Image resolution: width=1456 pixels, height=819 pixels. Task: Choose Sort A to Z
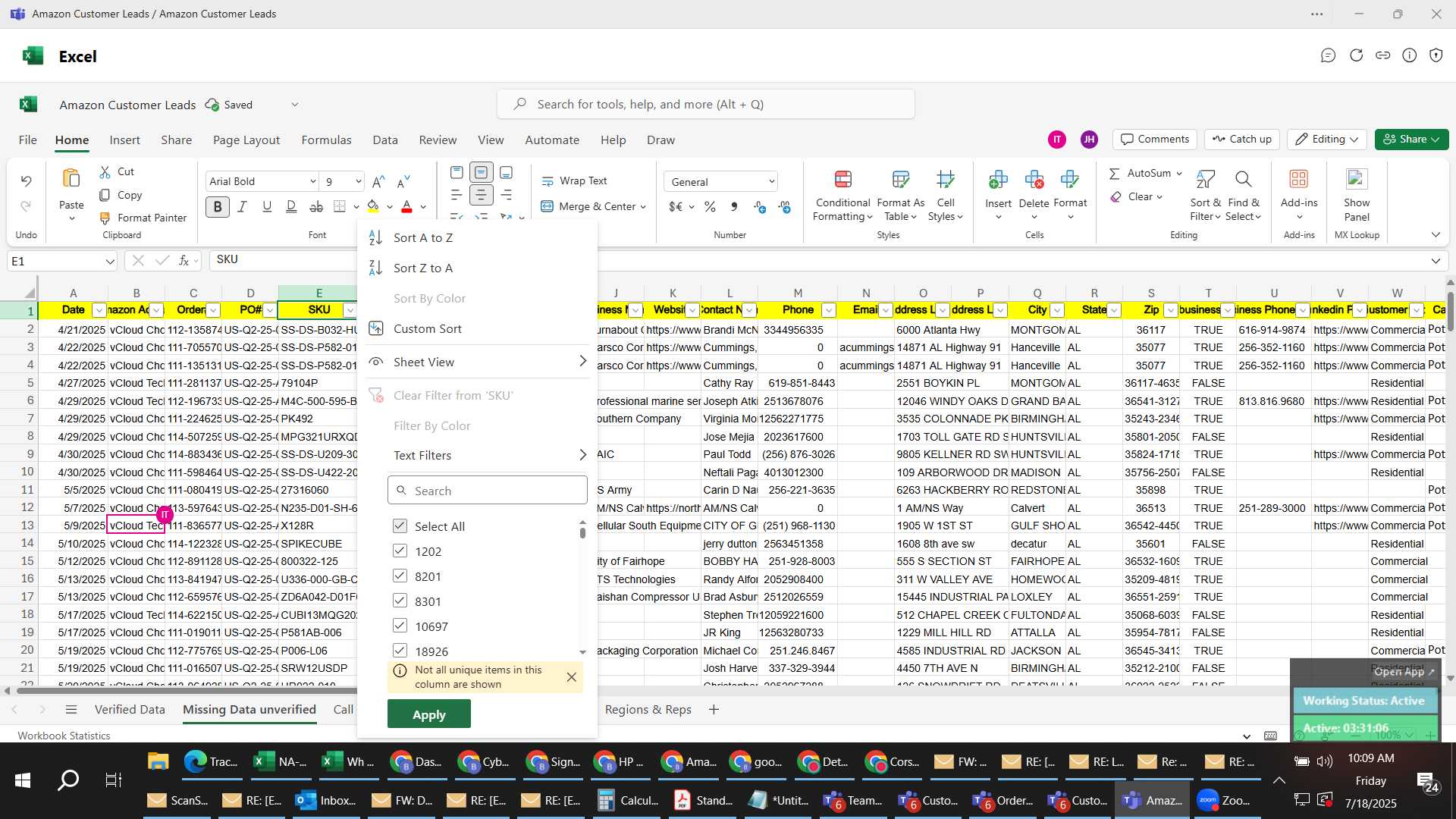click(x=478, y=237)
